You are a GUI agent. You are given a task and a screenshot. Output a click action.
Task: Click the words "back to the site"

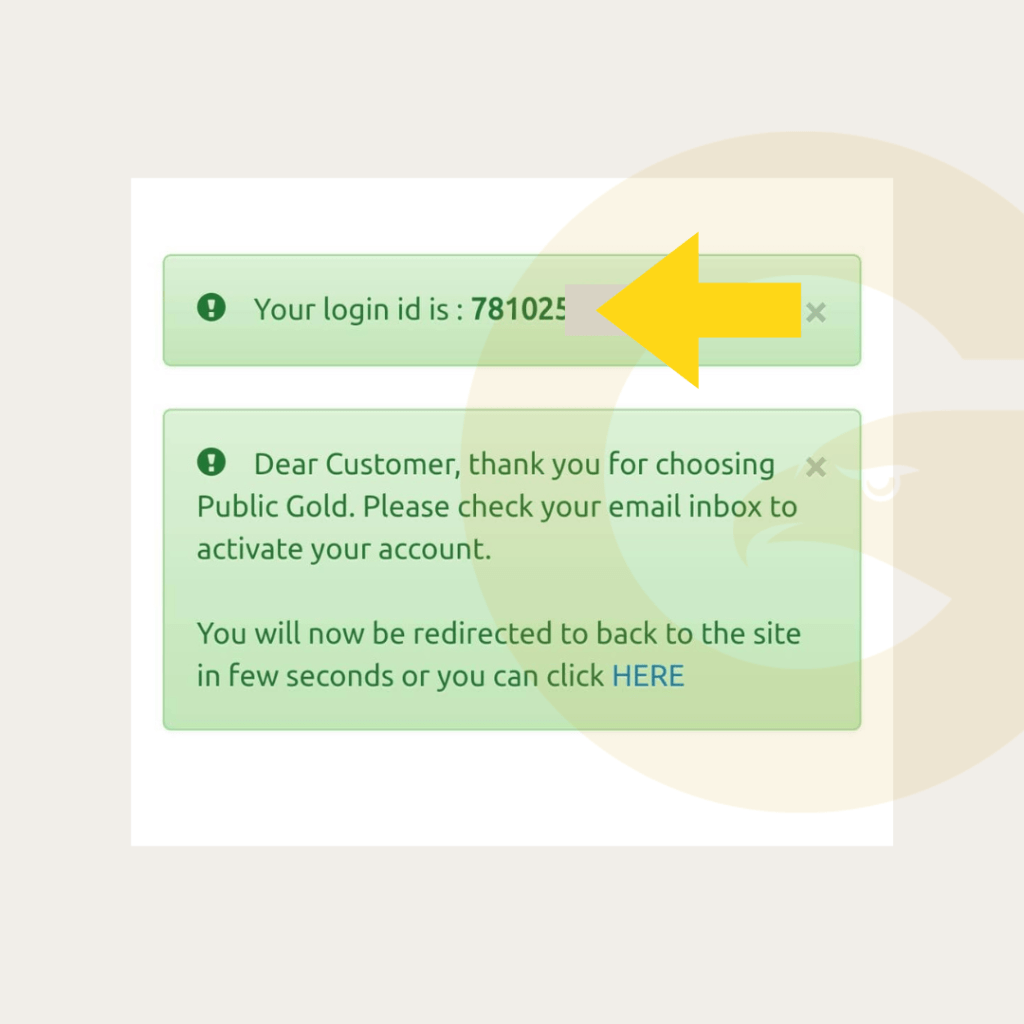click(x=698, y=633)
